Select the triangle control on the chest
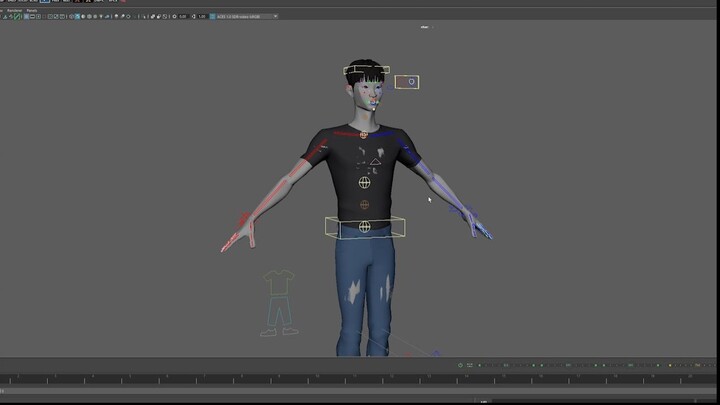Viewport: 720px width, 405px height. click(x=376, y=162)
